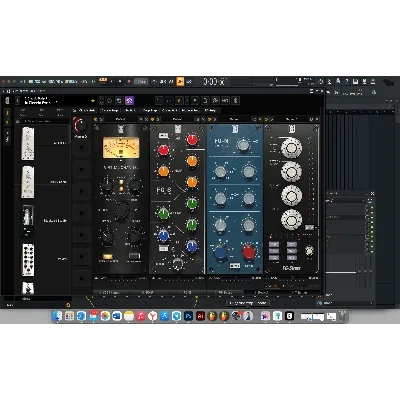Image resolution: width=400 pixels, height=400 pixels.
Task: Click the purple home icon in rack toolbar
Action: point(129,100)
